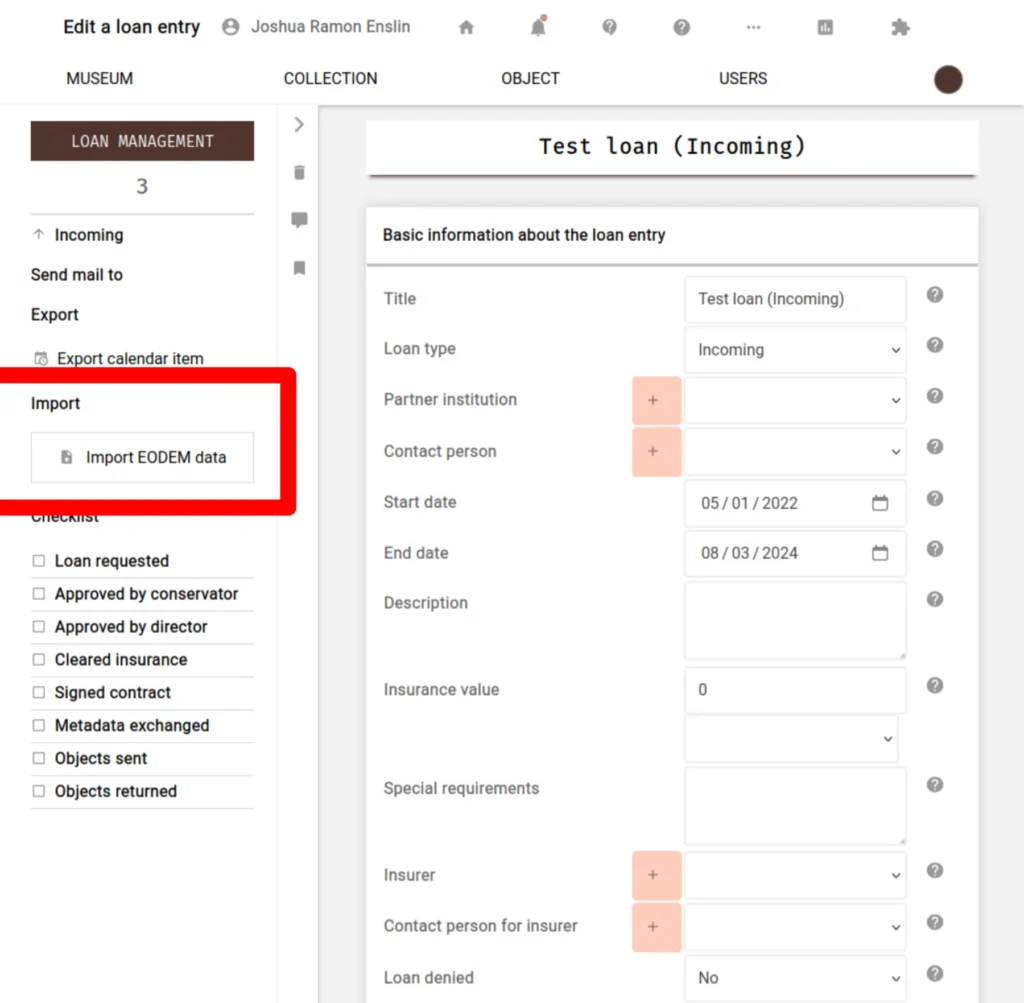This screenshot has height=1003, width=1024.
Task: Show help for Contact person for insurer
Action: coord(935,922)
